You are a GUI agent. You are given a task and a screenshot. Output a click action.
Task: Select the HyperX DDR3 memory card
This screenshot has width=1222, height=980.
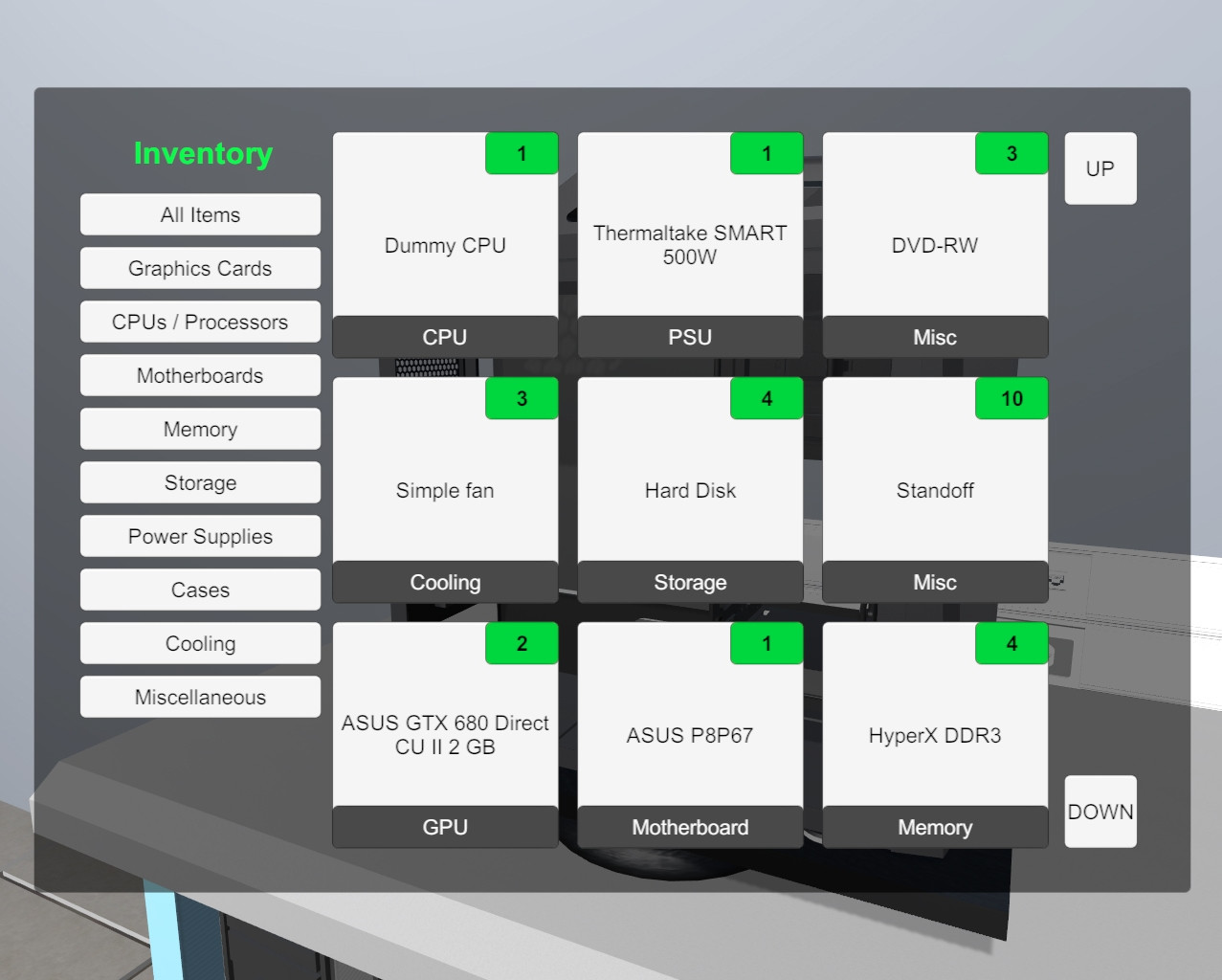click(935, 736)
